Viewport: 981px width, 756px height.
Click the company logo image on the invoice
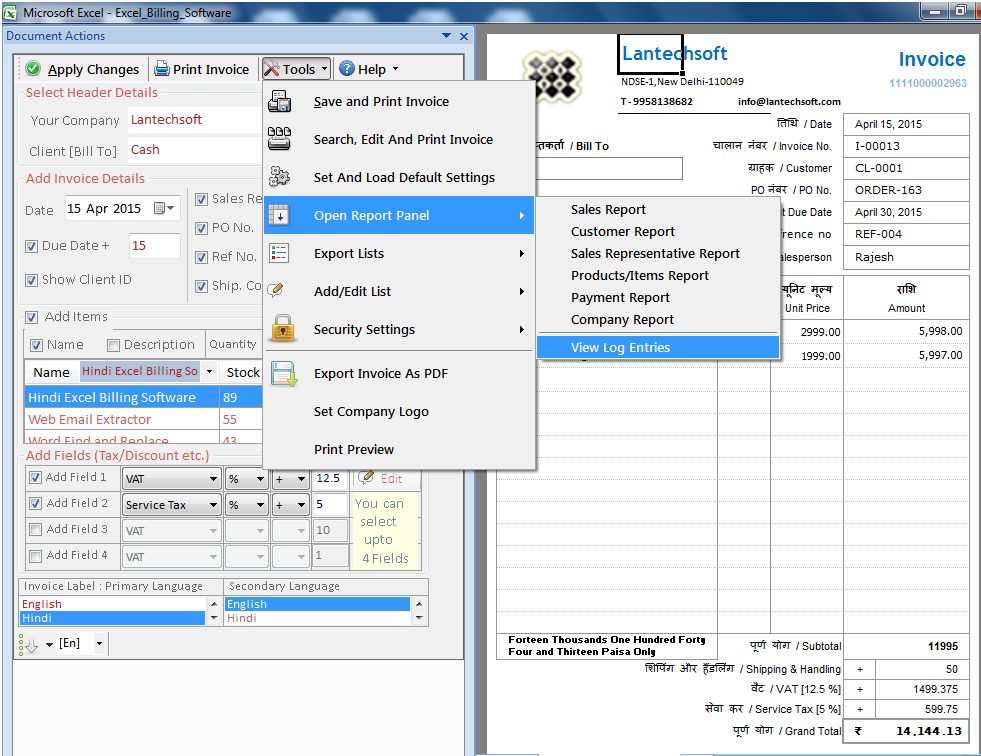552,76
